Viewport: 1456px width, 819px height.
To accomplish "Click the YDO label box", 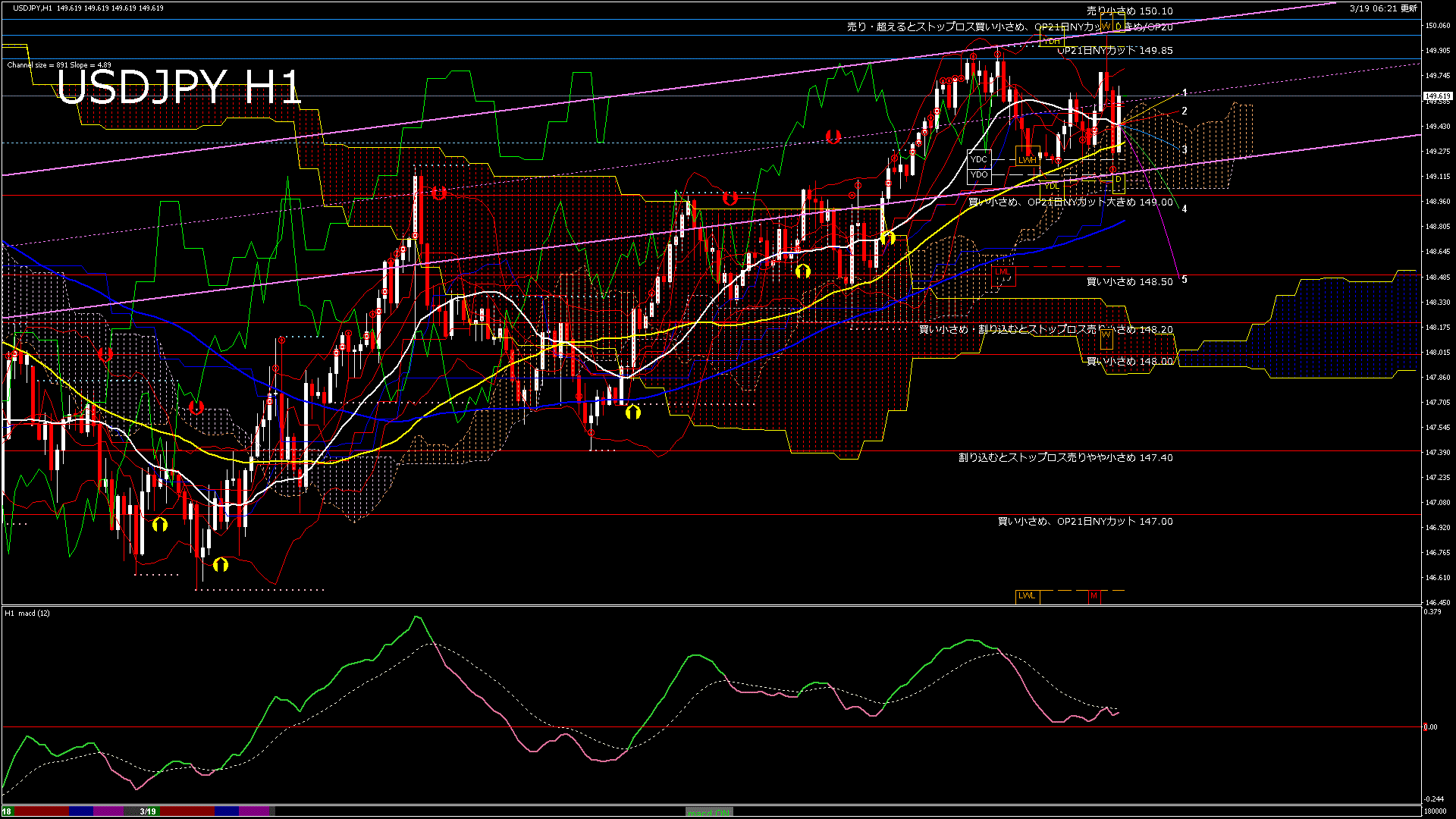I will click(979, 174).
